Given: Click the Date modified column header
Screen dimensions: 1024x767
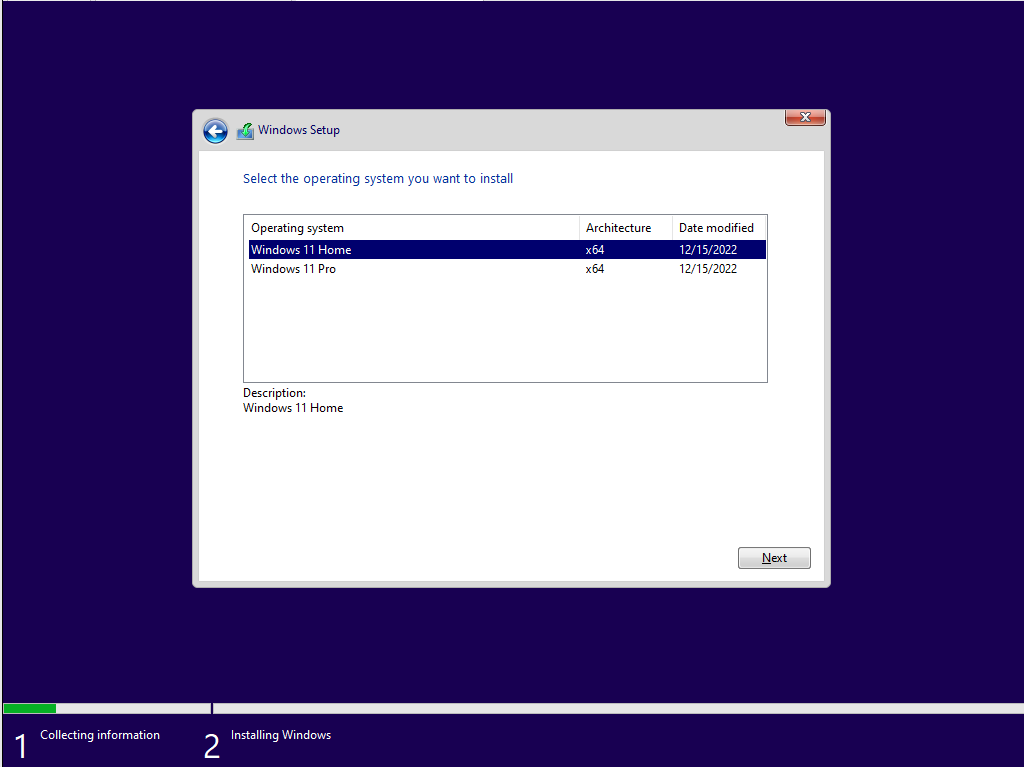Looking at the screenshot, I should click(719, 227).
